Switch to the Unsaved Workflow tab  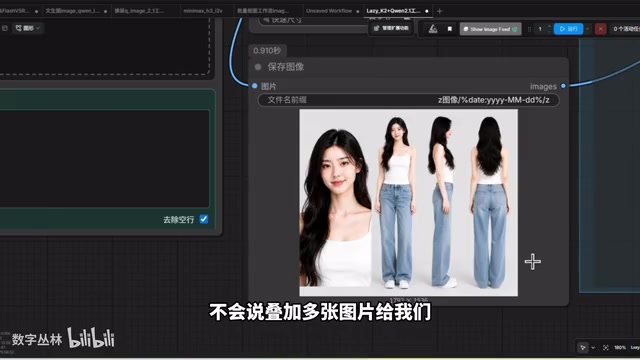click(329, 11)
